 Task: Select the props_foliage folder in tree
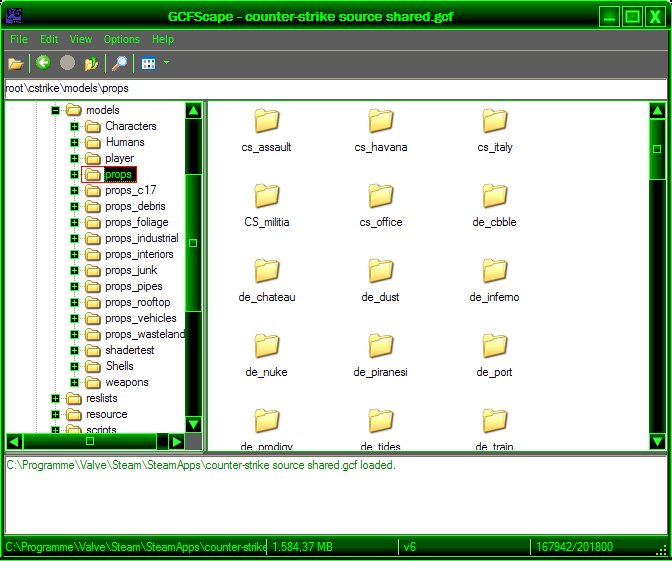coord(137,222)
